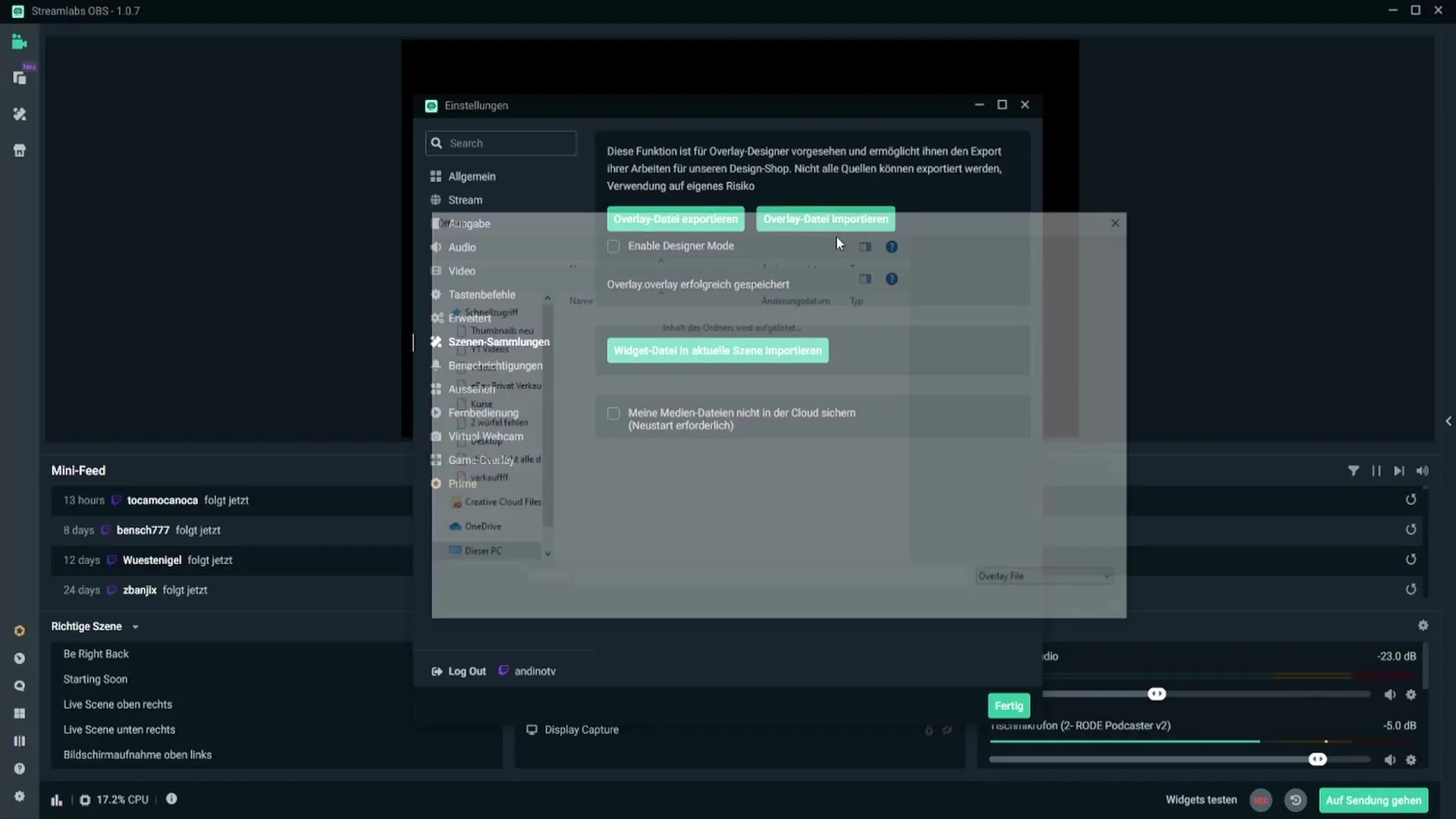
Task: Open the App Store icon in sidebar
Action: 20,150
